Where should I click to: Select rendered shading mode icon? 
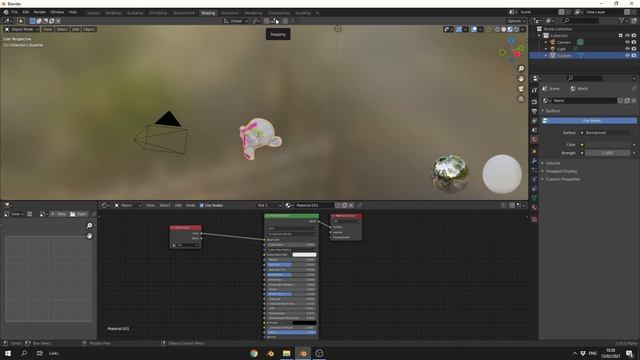[516, 29]
